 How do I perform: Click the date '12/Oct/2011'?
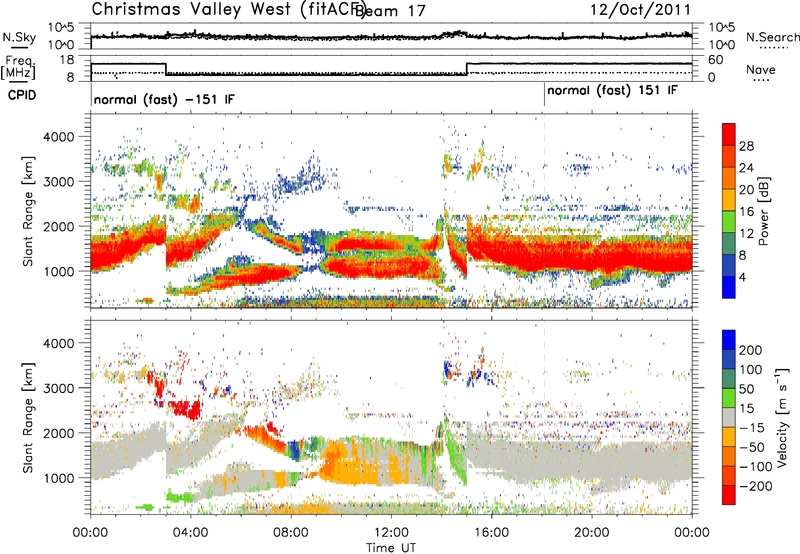coord(640,10)
